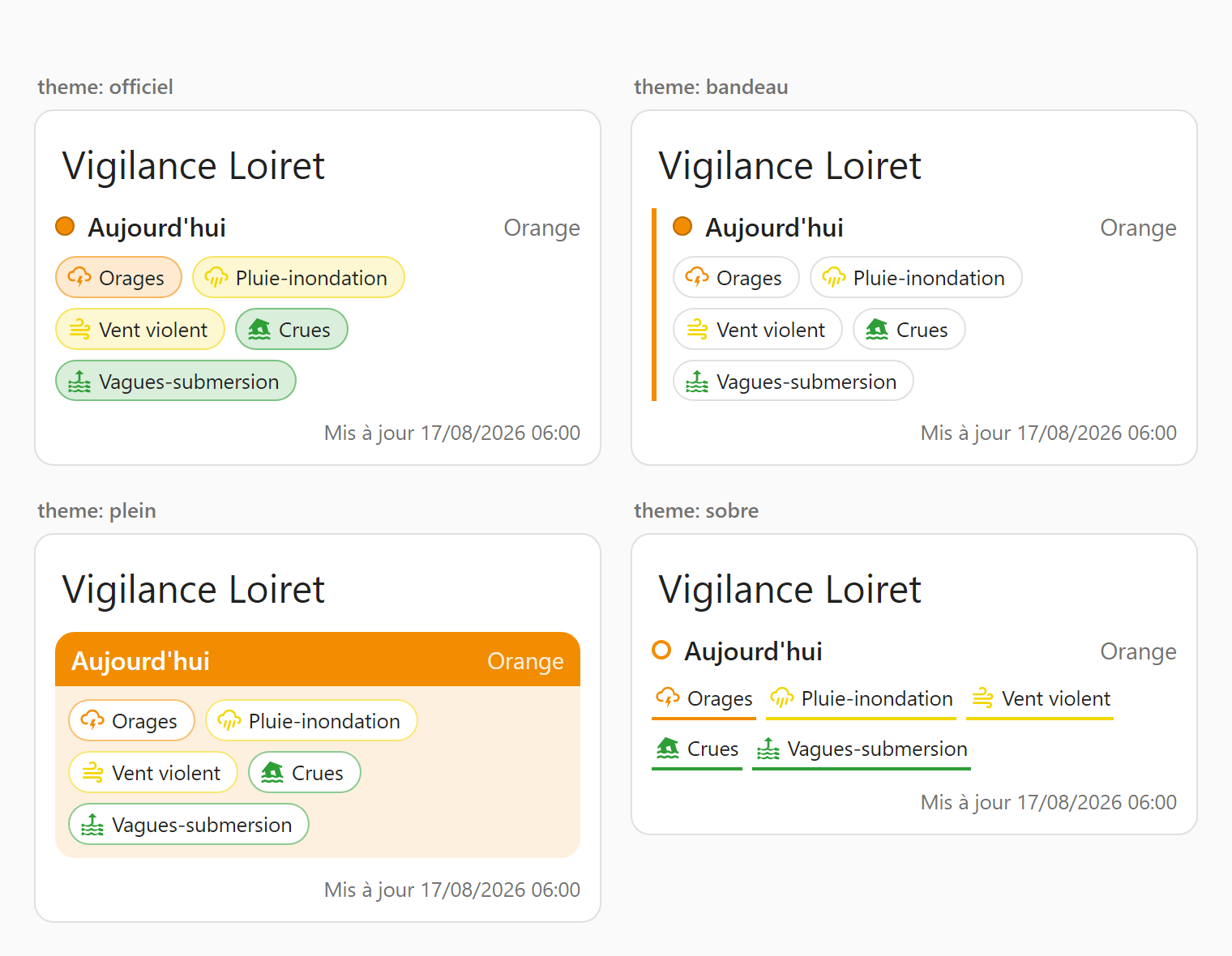Select the Orages chip label in officiel card
Viewport: 1232px width, 956px height.
click(131, 278)
